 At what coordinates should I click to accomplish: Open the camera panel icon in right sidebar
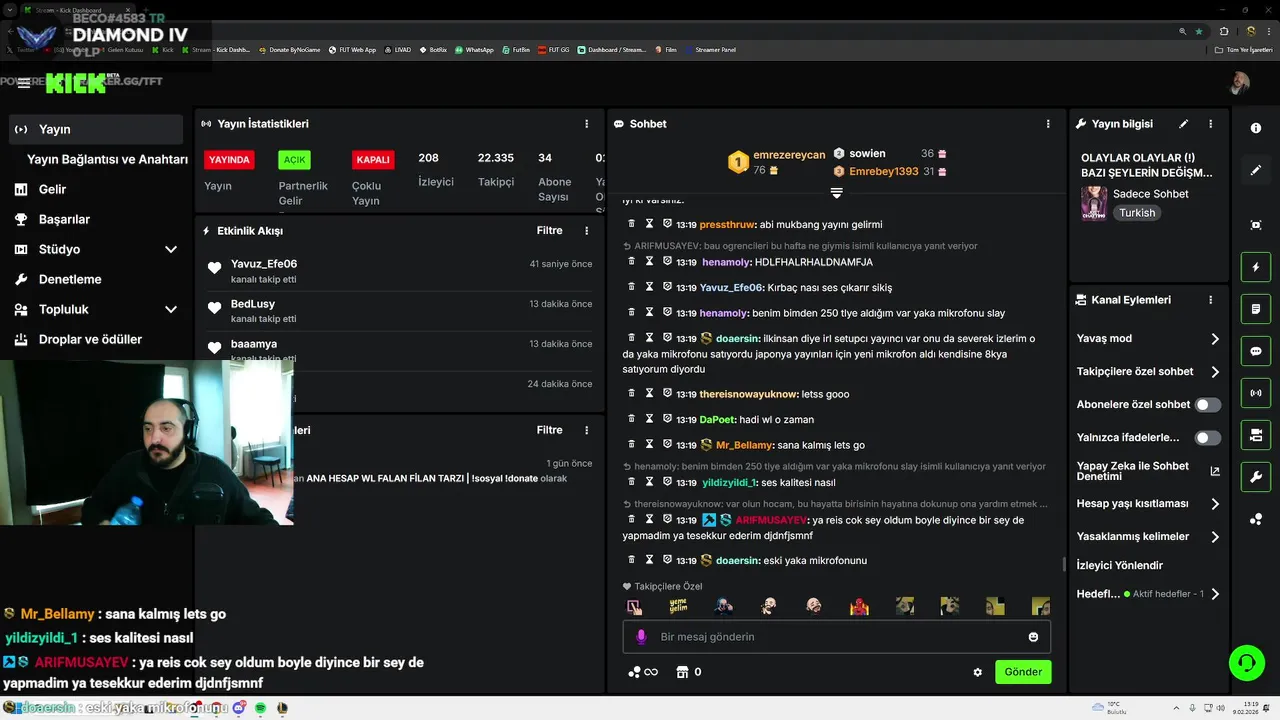click(x=1256, y=435)
